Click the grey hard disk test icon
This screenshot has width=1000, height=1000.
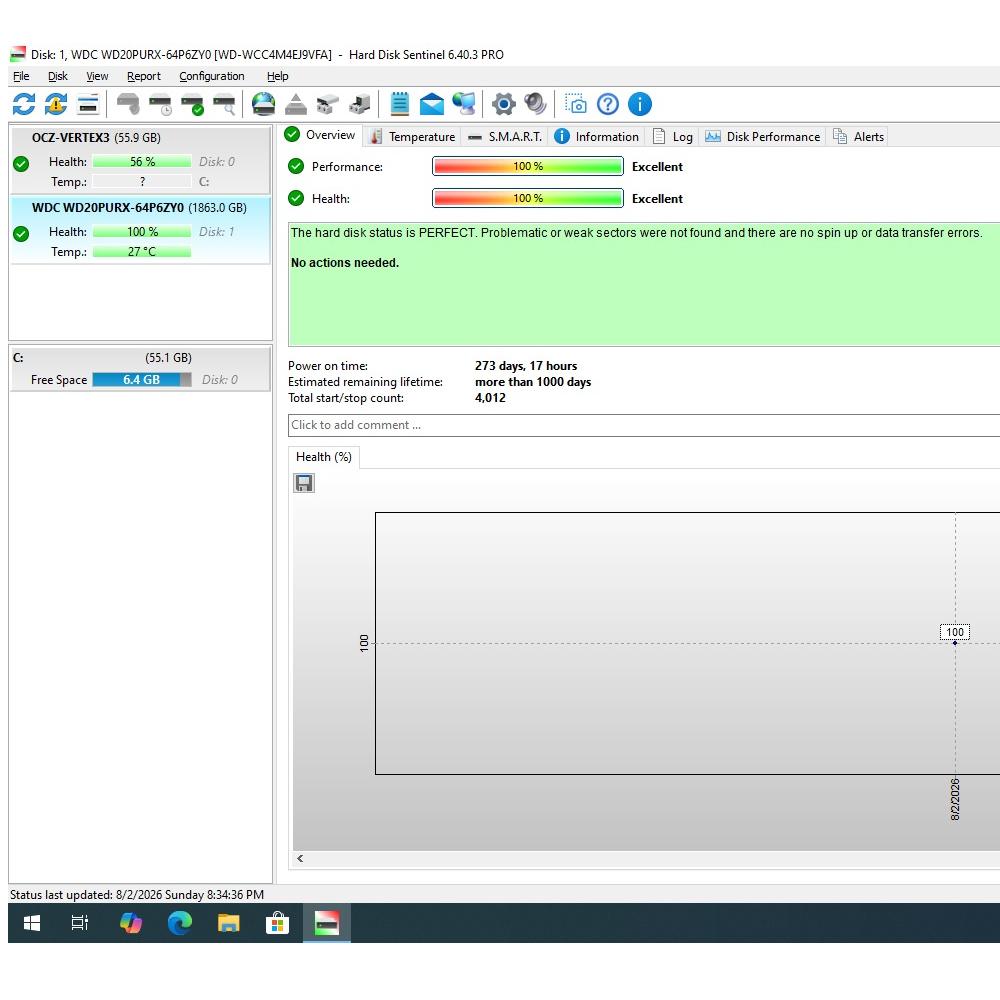pos(128,104)
